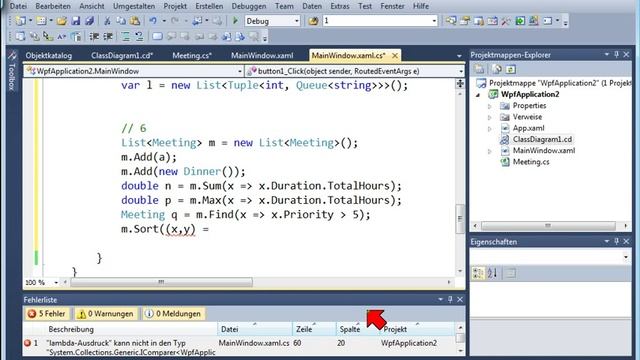Comment out the selected lines icon
This screenshot has height=360, width=640.
[x=126, y=37]
